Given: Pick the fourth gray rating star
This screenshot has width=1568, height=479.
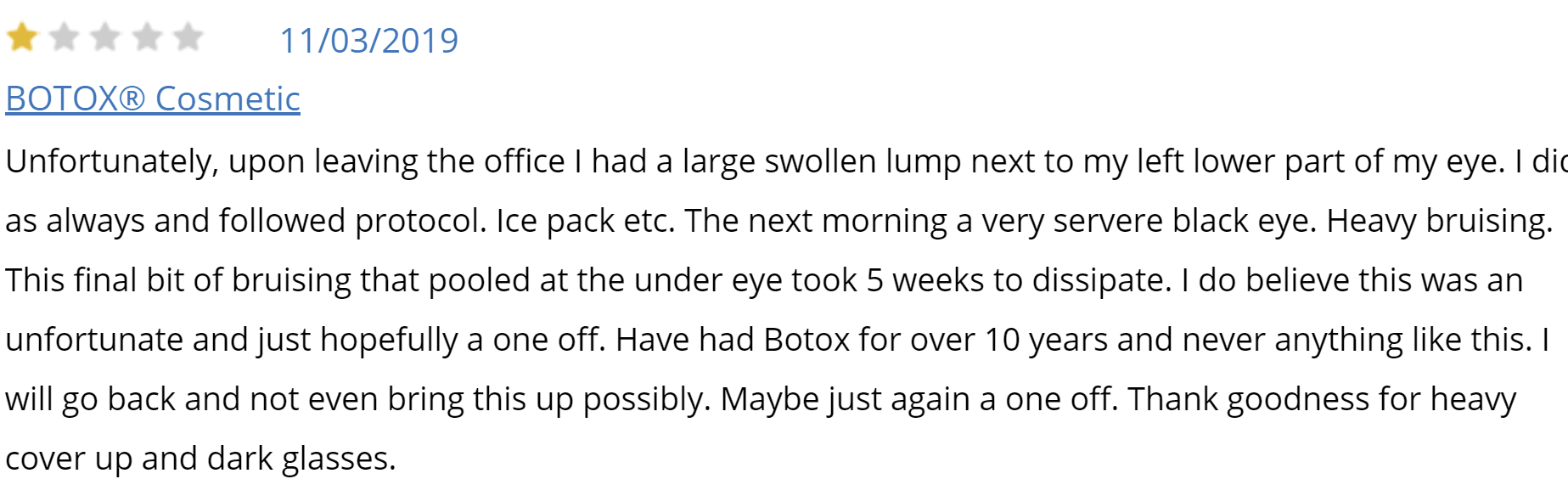Looking at the screenshot, I should point(147,38).
